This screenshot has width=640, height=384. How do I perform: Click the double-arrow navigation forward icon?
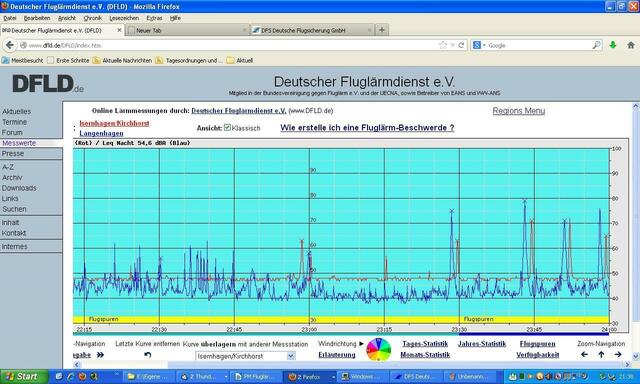coord(100,355)
